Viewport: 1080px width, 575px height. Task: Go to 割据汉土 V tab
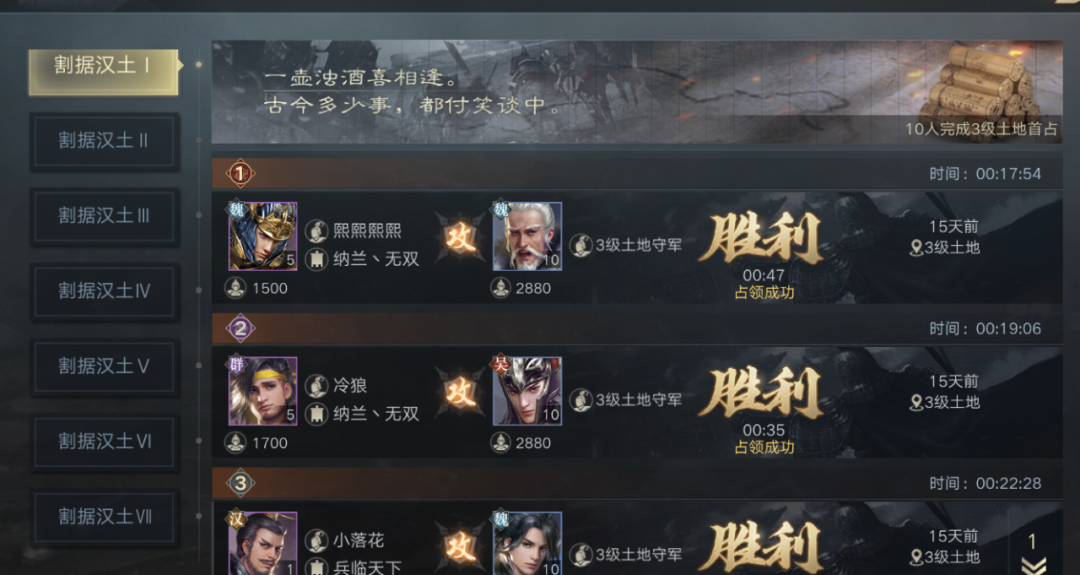(103, 366)
